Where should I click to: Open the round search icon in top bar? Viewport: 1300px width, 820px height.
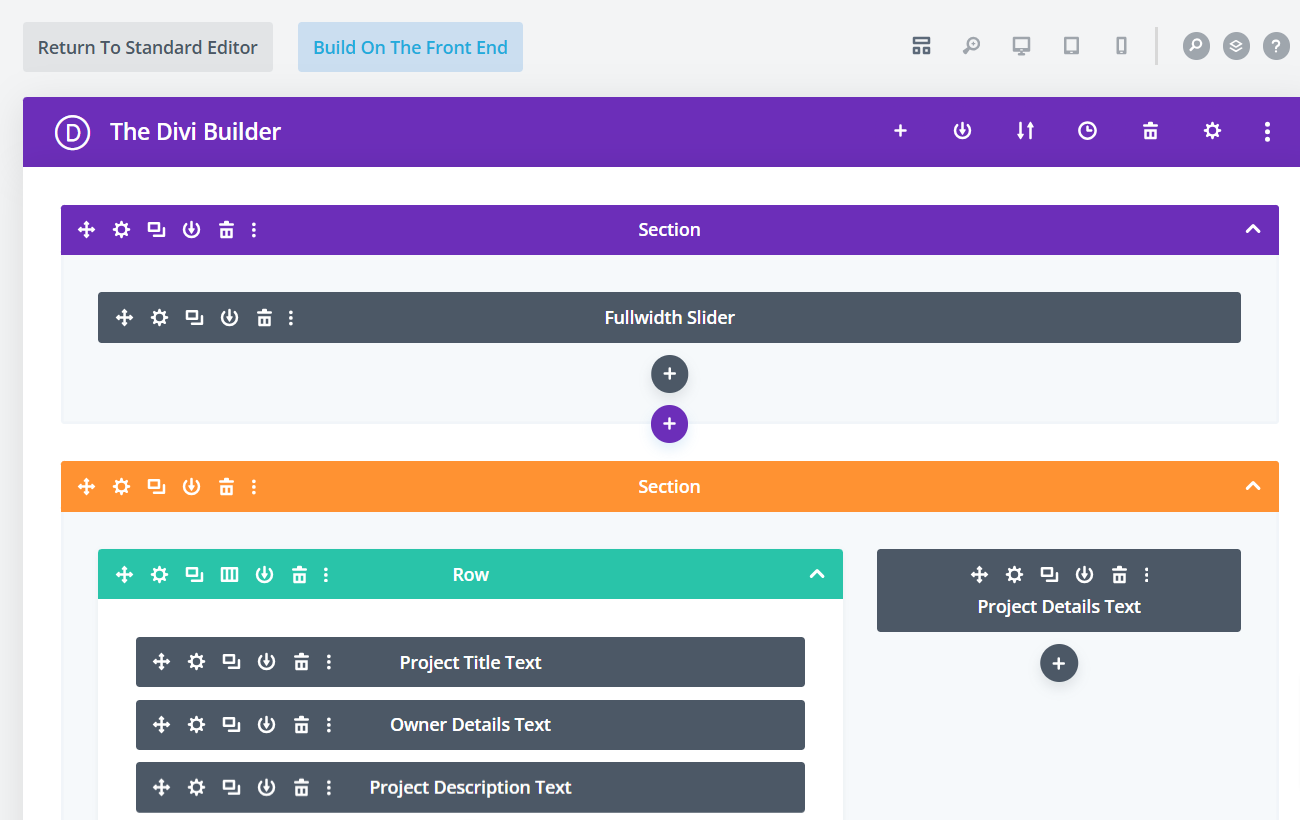1196,46
